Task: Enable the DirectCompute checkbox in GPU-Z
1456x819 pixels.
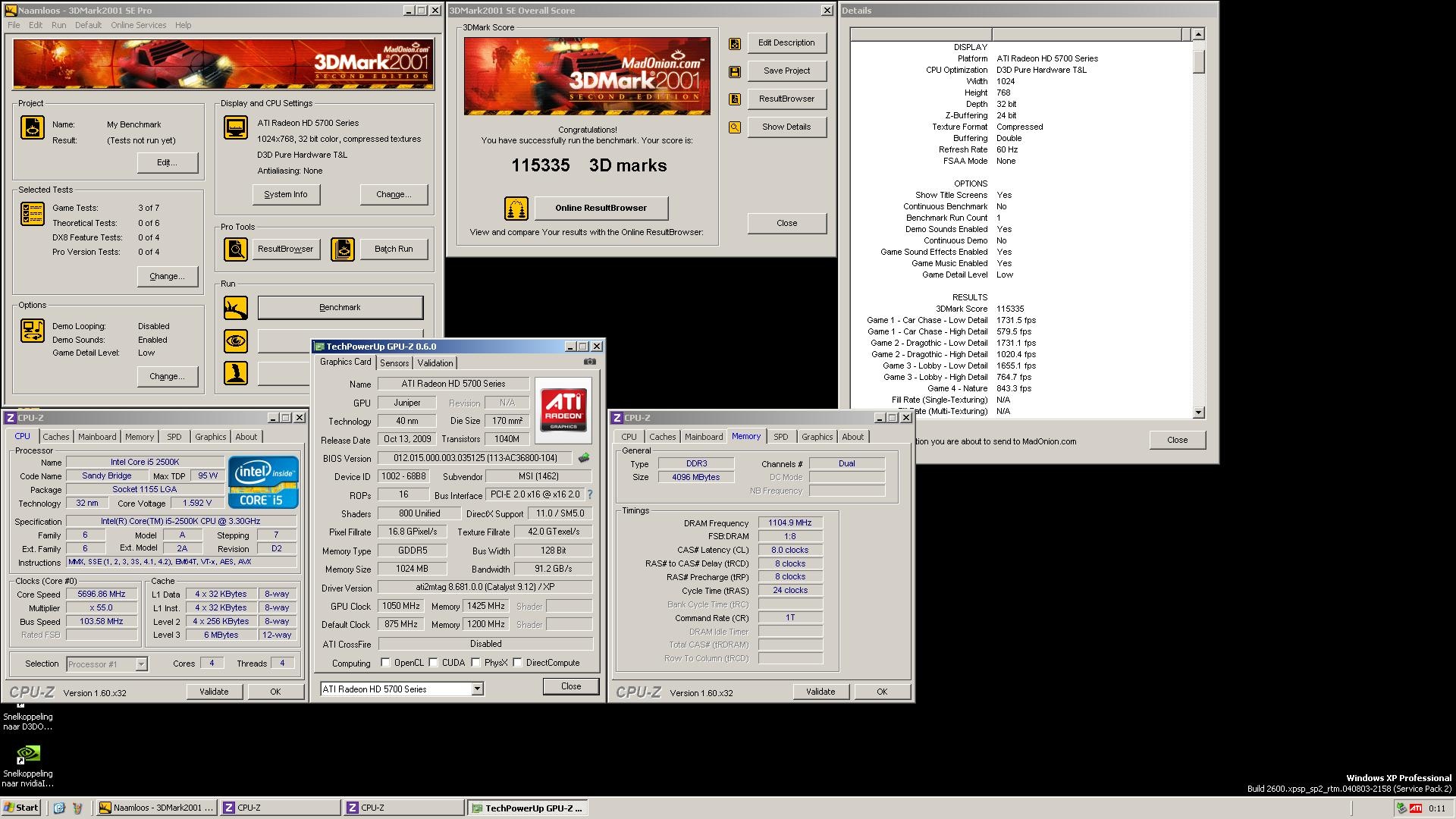Action: [x=517, y=663]
